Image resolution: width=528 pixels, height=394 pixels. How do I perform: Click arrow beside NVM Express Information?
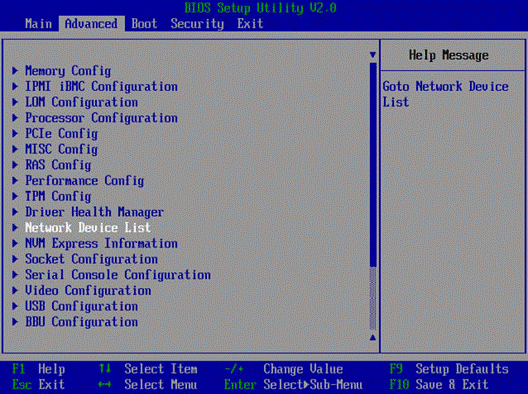pos(15,243)
